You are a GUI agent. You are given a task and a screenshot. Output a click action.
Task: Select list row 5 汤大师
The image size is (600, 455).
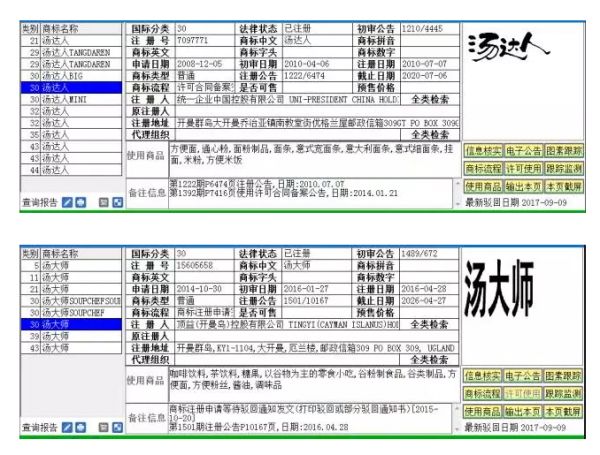[x=72, y=266]
